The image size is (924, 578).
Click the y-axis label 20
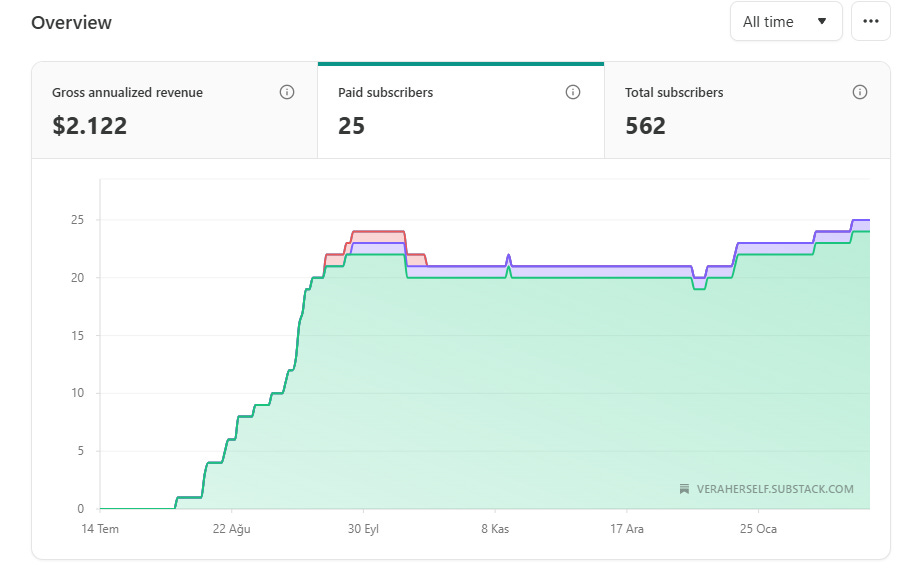(x=78, y=278)
